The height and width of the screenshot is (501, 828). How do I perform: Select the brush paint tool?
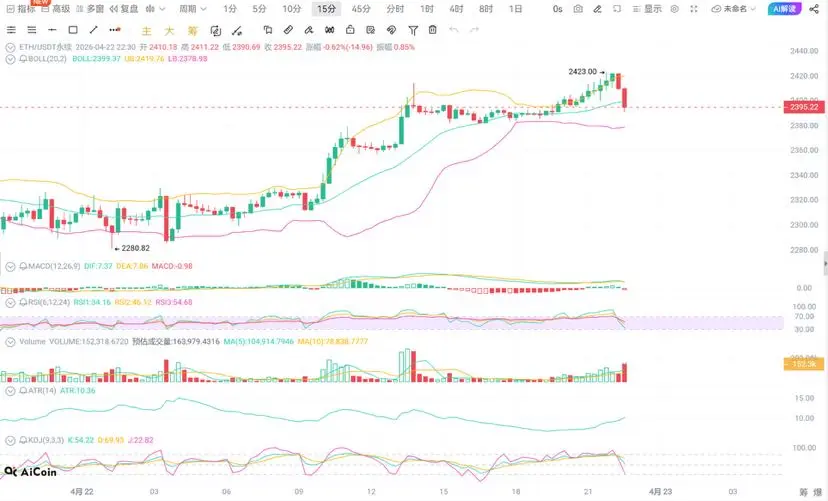308,30
